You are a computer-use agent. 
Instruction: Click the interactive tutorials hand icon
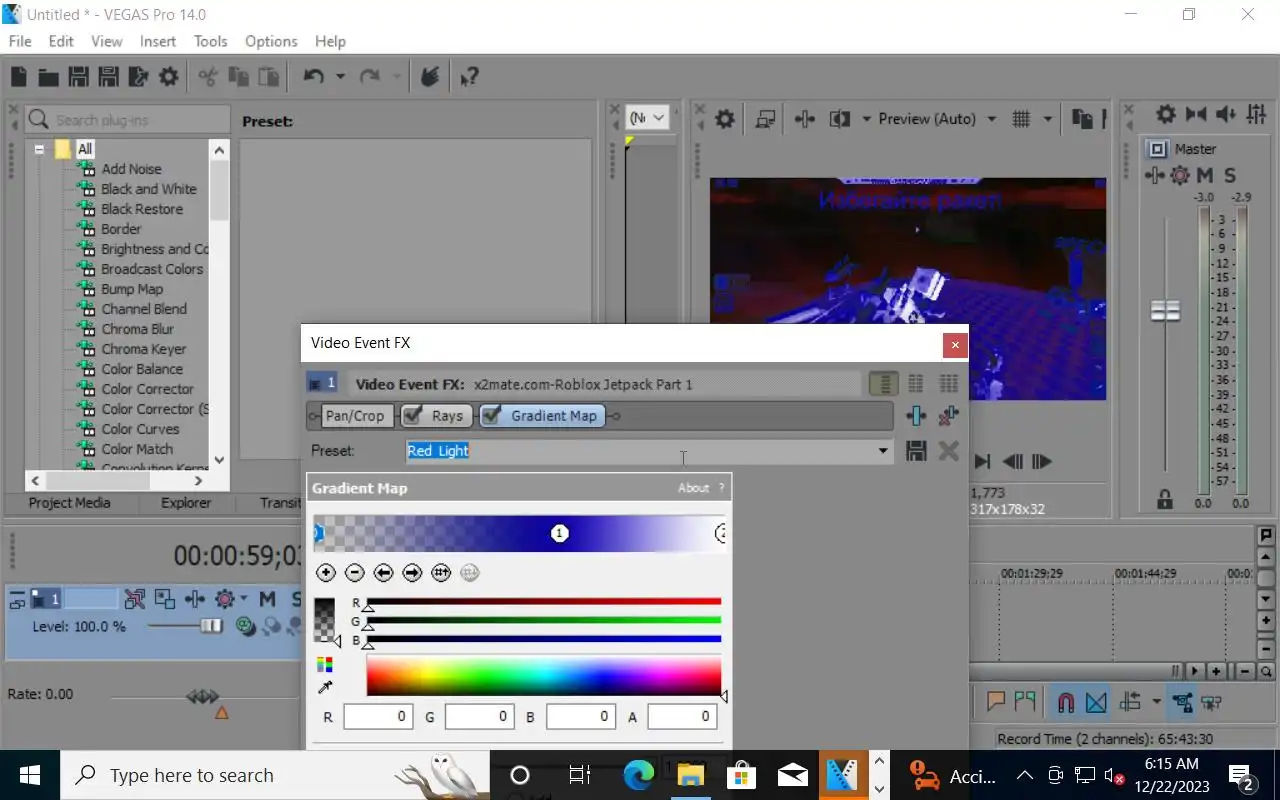[429, 77]
